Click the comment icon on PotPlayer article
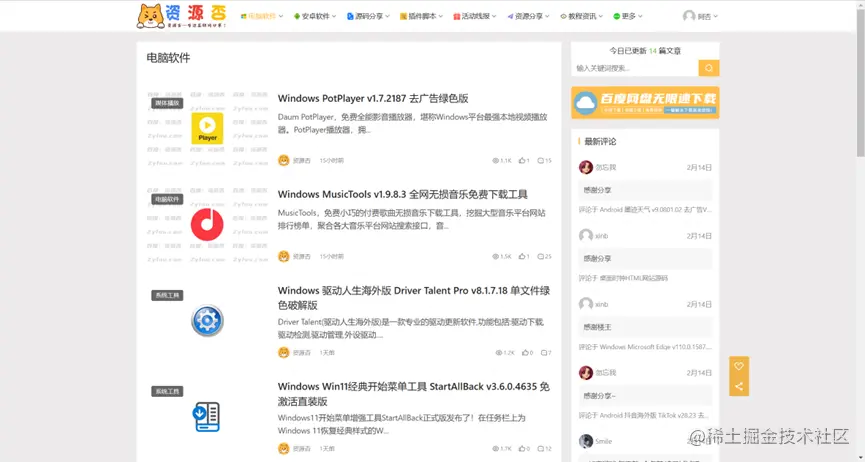The width and height of the screenshot is (865, 462). (541, 161)
